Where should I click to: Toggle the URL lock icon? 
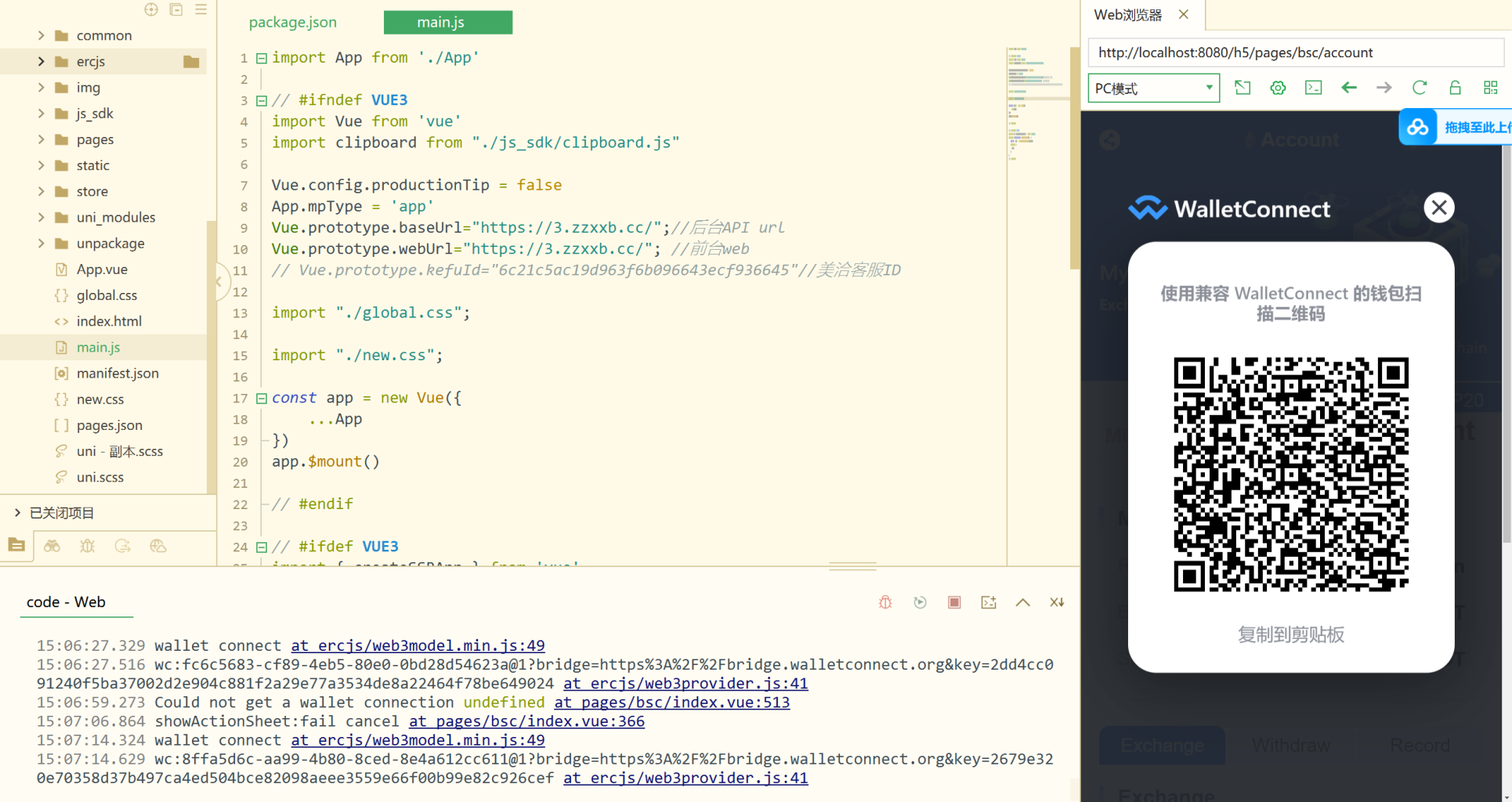tap(1454, 88)
